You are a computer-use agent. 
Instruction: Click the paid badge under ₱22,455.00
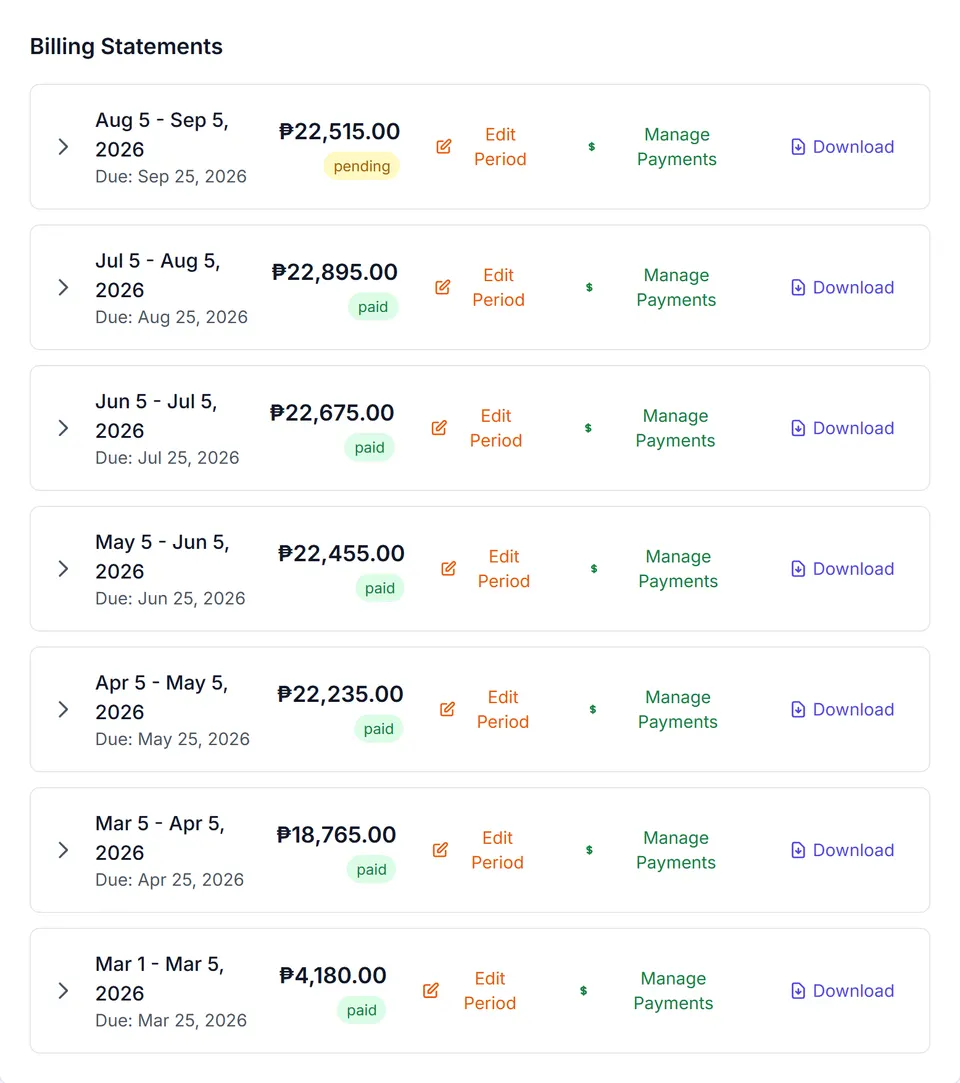(x=380, y=588)
